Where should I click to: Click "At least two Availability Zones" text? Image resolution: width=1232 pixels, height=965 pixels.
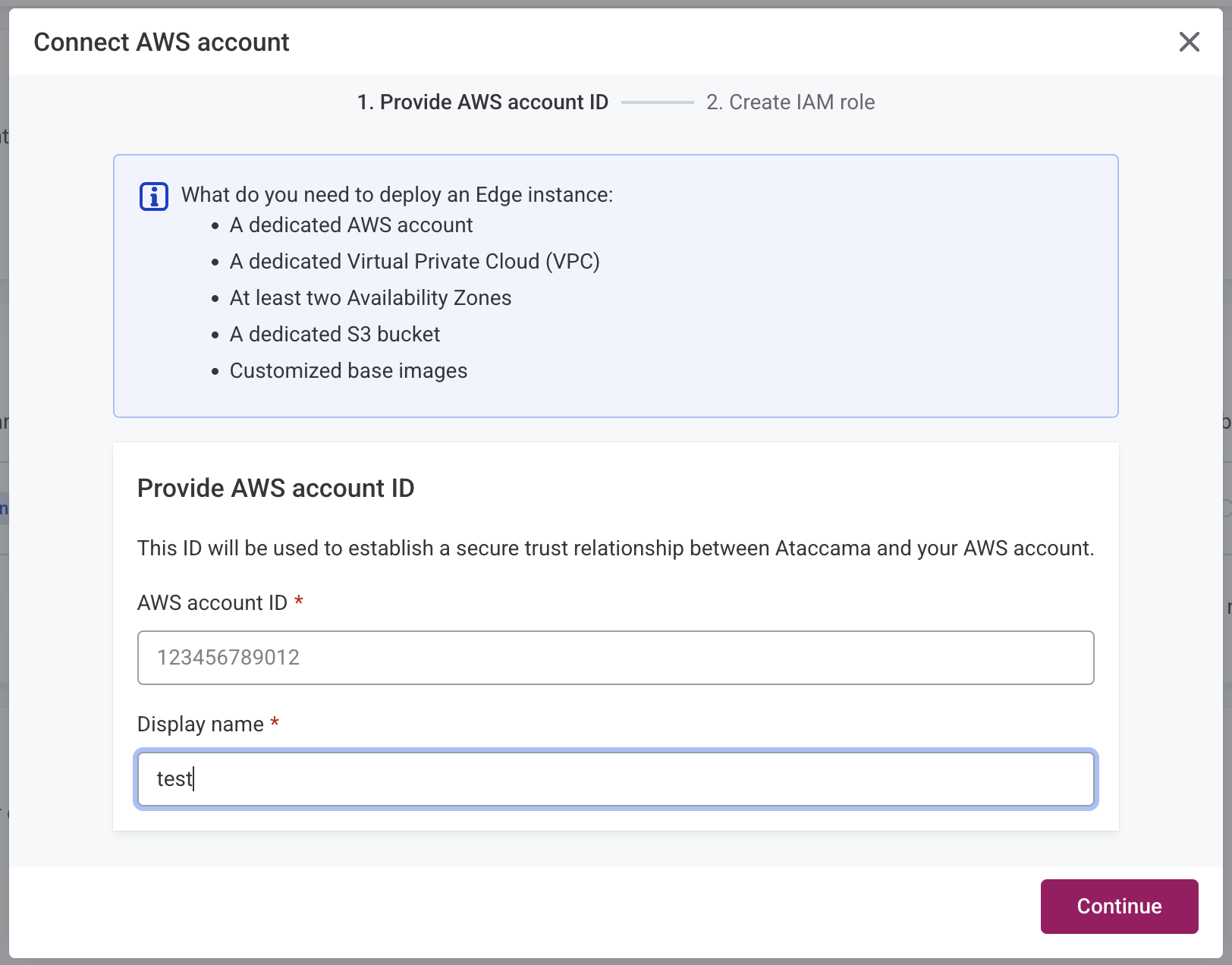click(370, 298)
